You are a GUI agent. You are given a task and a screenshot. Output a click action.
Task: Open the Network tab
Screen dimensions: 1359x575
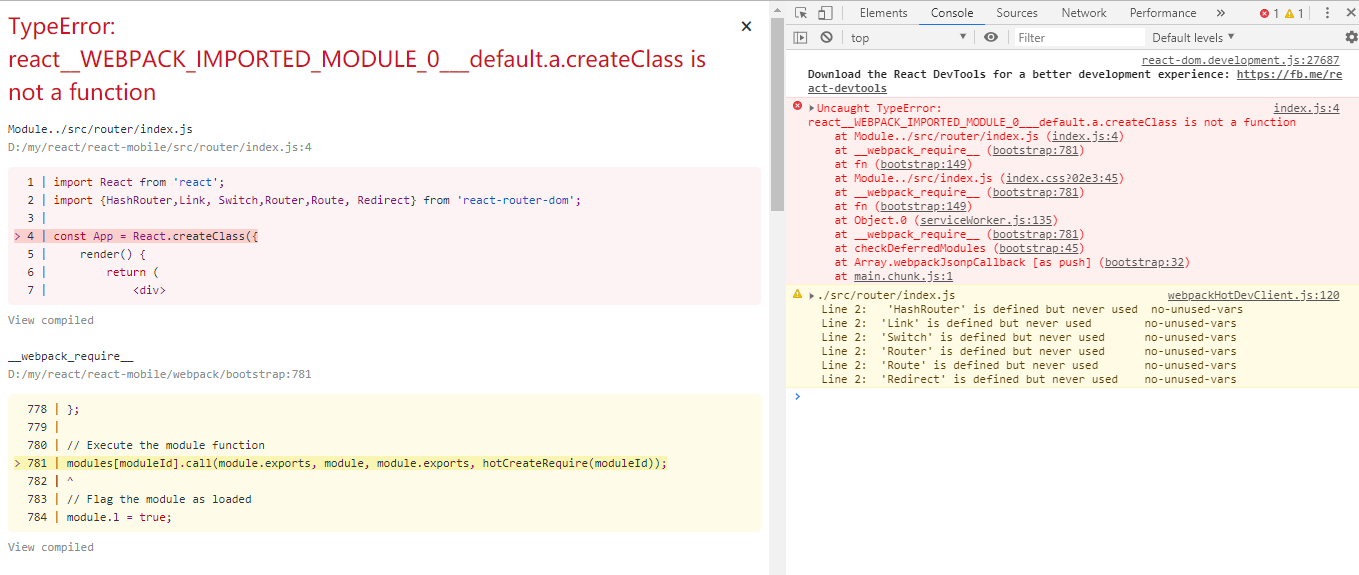coord(1084,13)
